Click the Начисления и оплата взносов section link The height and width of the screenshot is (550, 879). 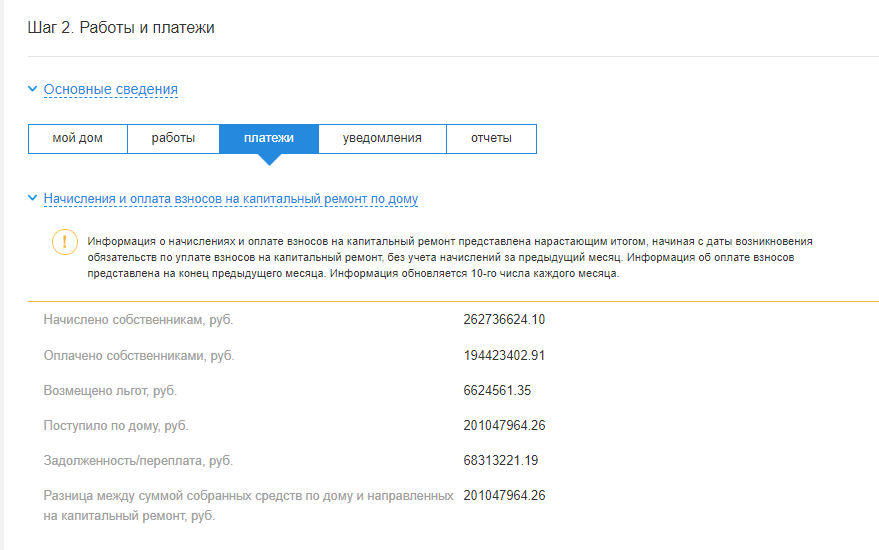click(230, 199)
